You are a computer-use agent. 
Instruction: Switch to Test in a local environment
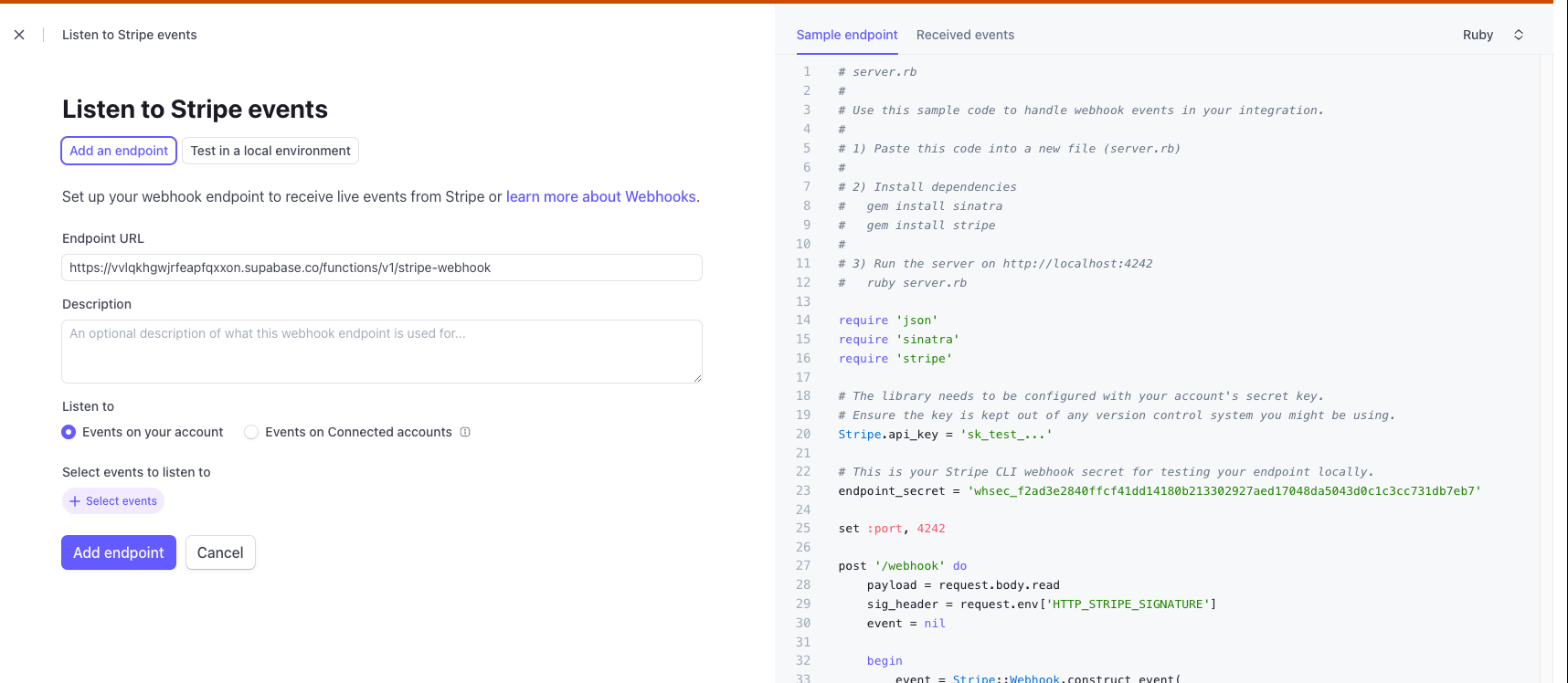coord(270,151)
